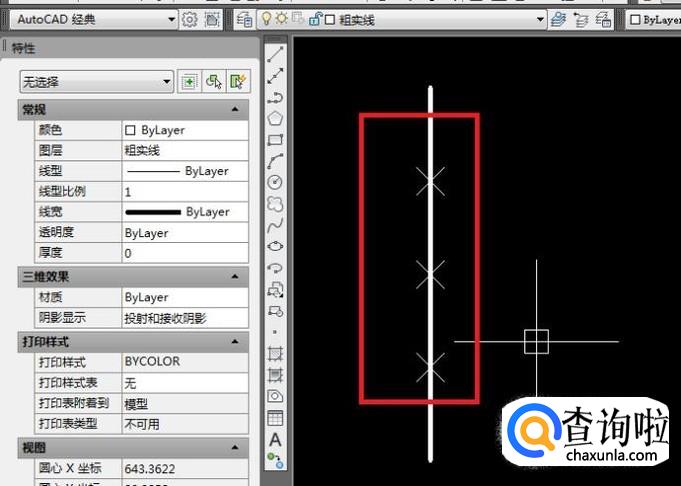Click the Workspace Settings gear icon
The width and height of the screenshot is (681, 486).
pos(190,19)
